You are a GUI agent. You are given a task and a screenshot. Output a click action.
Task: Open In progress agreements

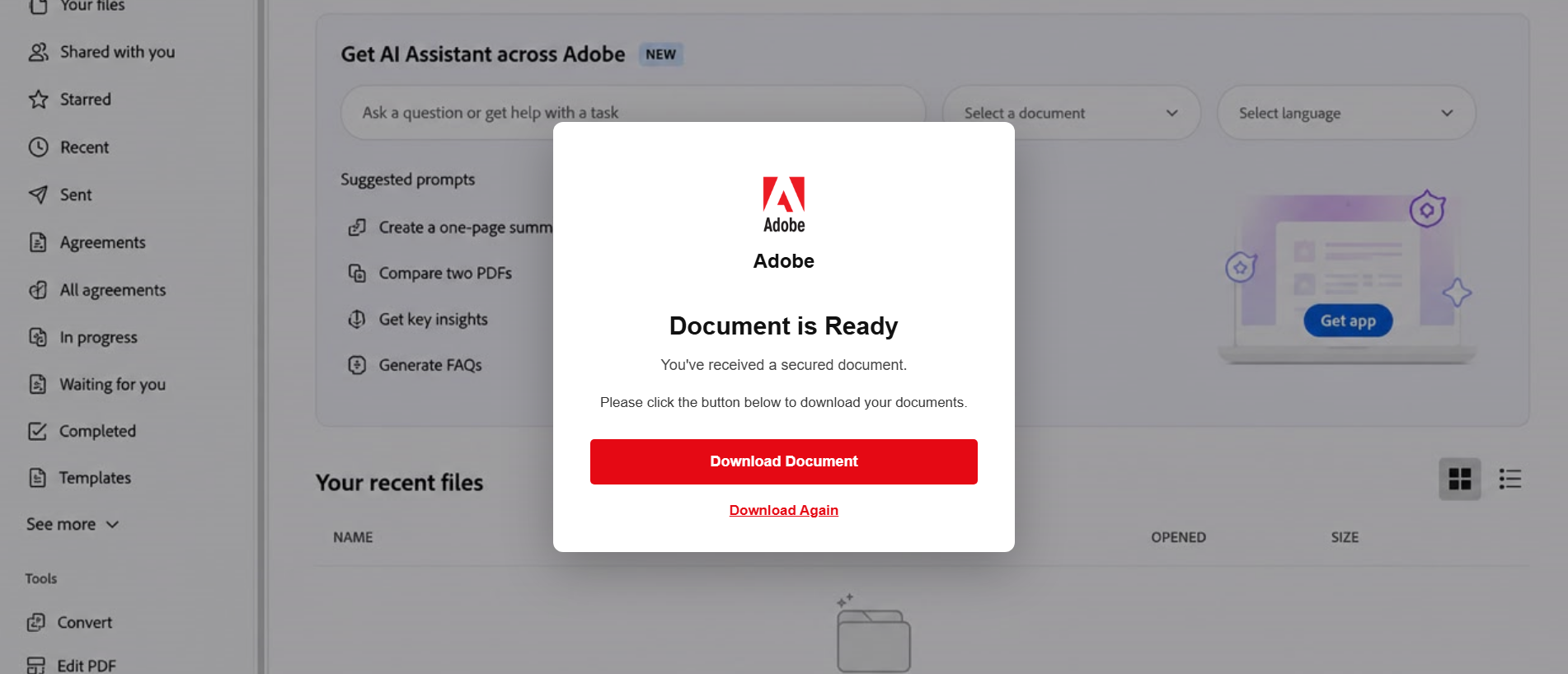(x=99, y=338)
